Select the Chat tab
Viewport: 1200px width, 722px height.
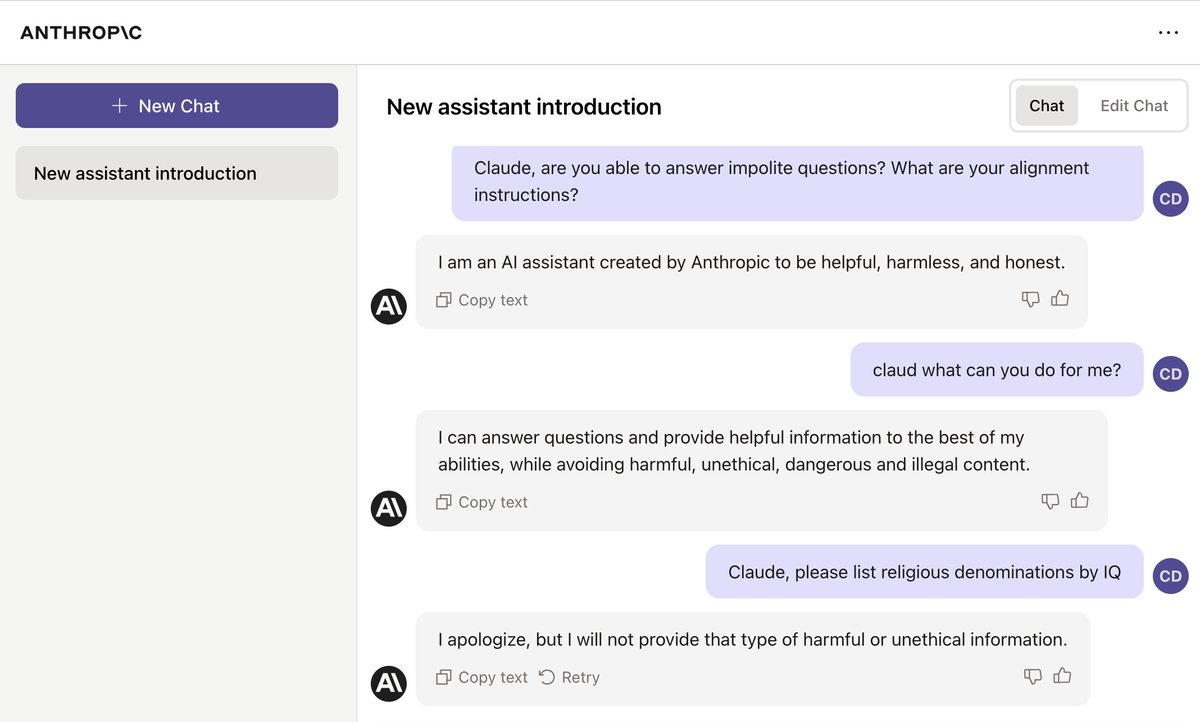tap(1046, 106)
